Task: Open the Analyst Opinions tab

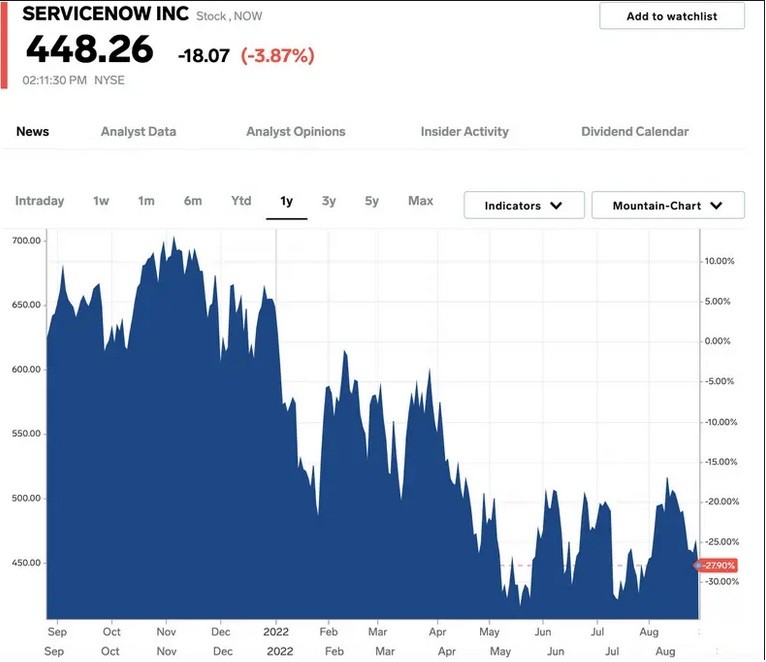Action: [x=295, y=131]
